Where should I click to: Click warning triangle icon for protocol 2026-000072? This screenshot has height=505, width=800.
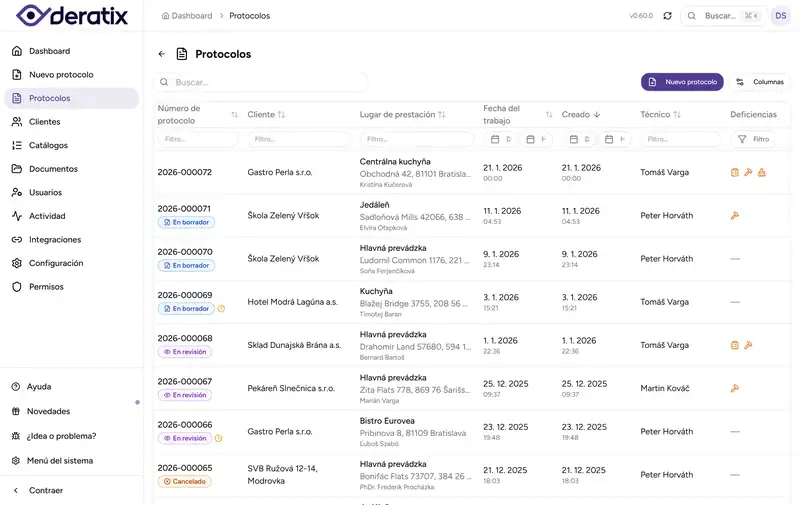click(x=761, y=173)
